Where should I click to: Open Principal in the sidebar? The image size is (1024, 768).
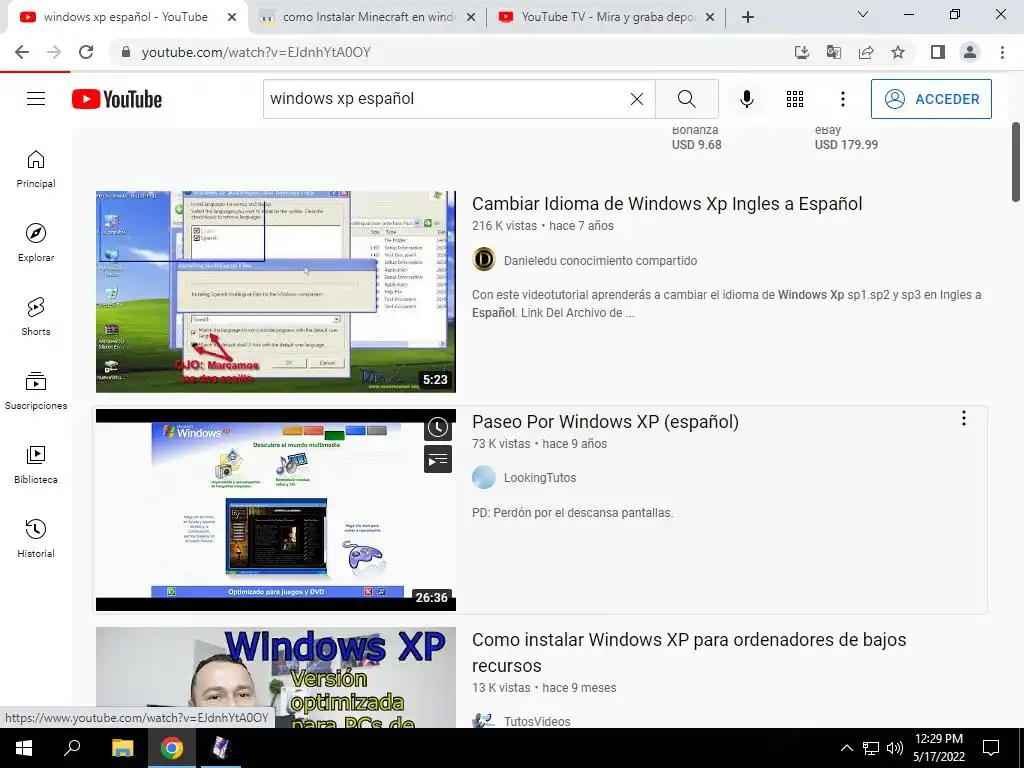36,168
